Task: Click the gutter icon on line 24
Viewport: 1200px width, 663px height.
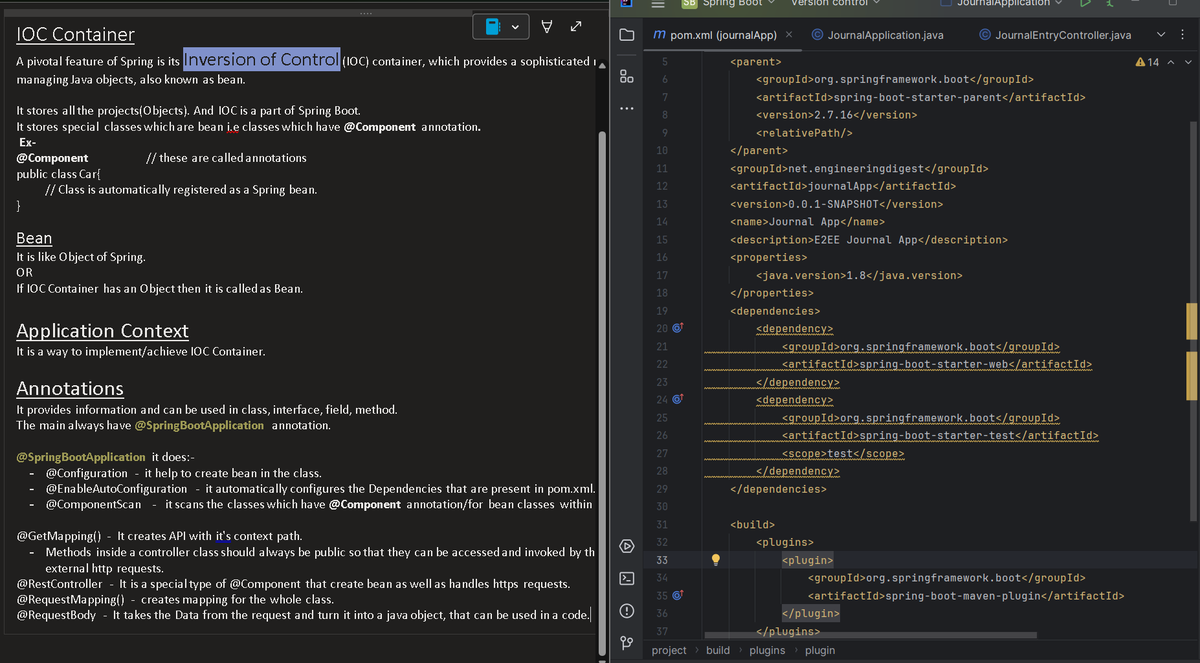Action: pos(676,400)
